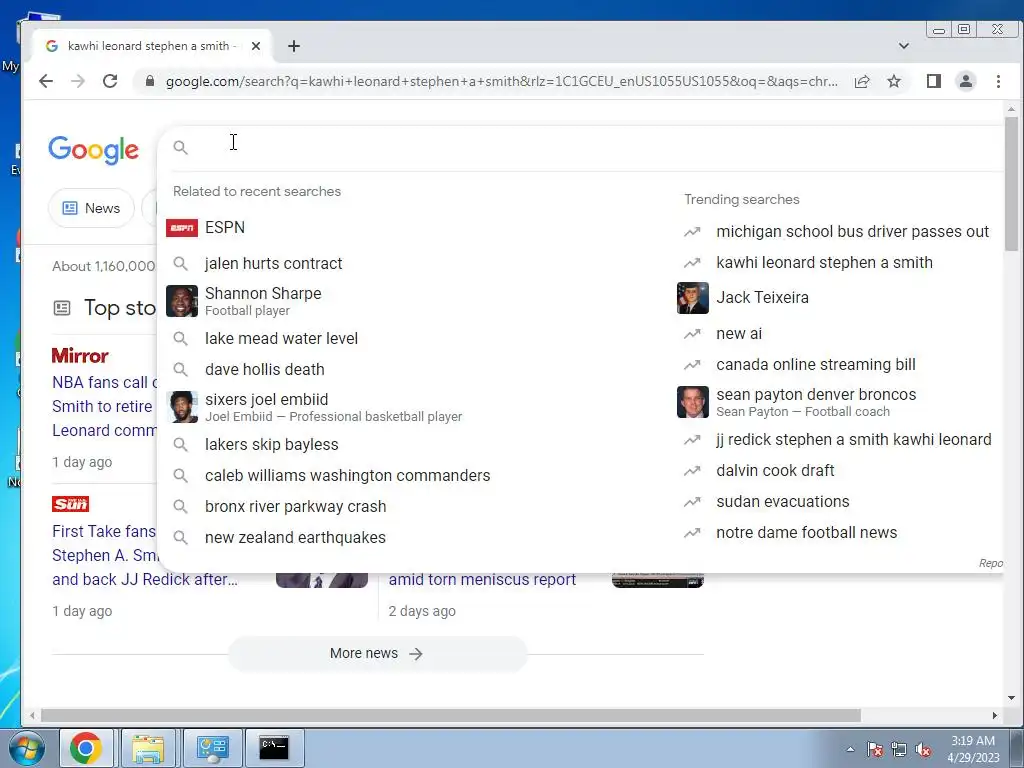1024x768 pixels.
Task: Bookmark this page with the star icon
Action: [894, 81]
